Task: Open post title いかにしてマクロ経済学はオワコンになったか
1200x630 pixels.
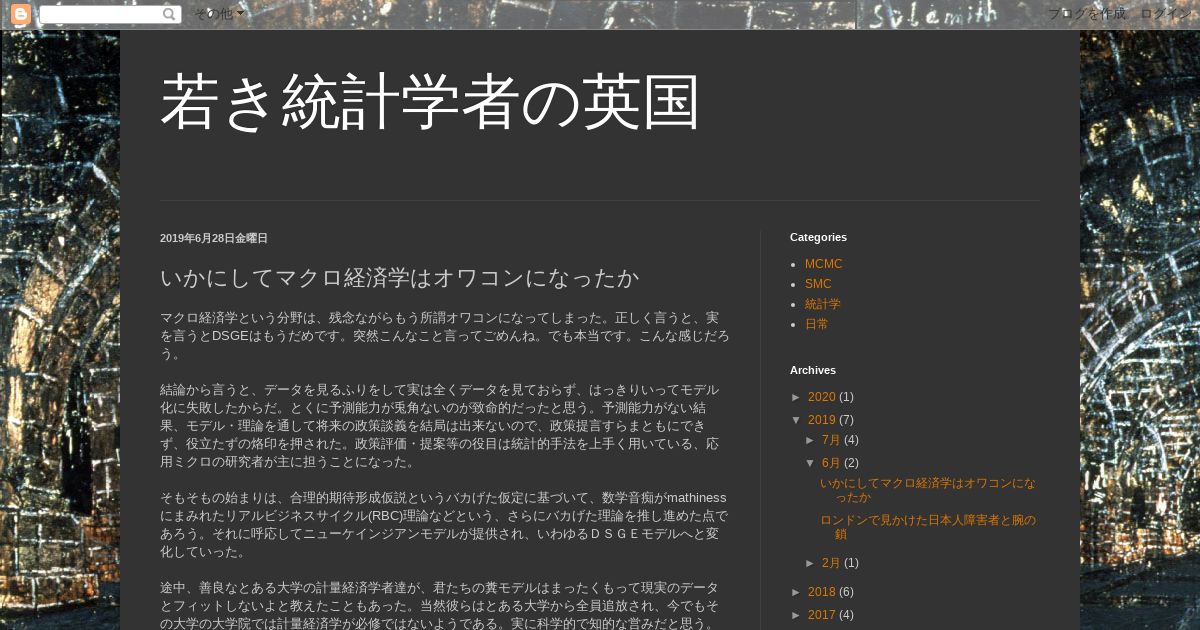Action: click(399, 277)
